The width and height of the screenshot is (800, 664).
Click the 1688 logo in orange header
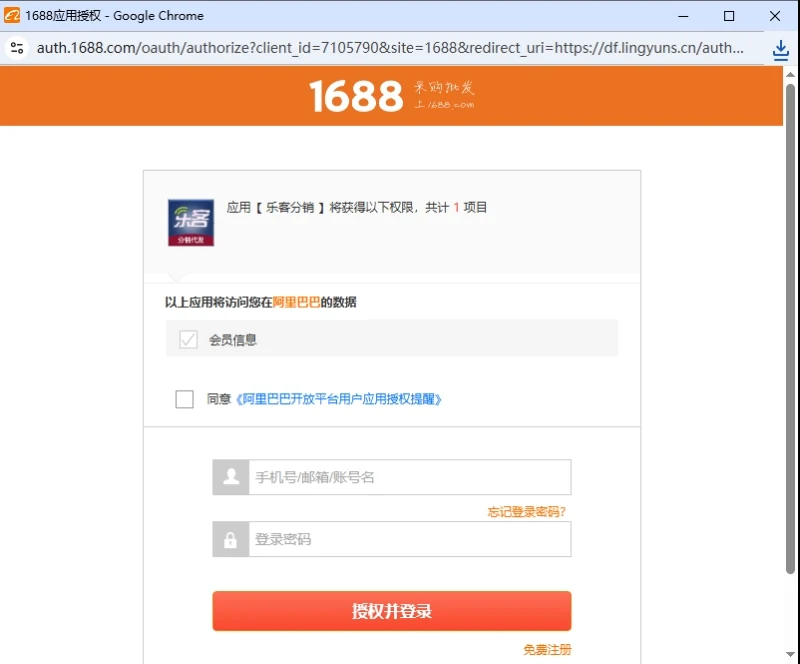(356, 95)
